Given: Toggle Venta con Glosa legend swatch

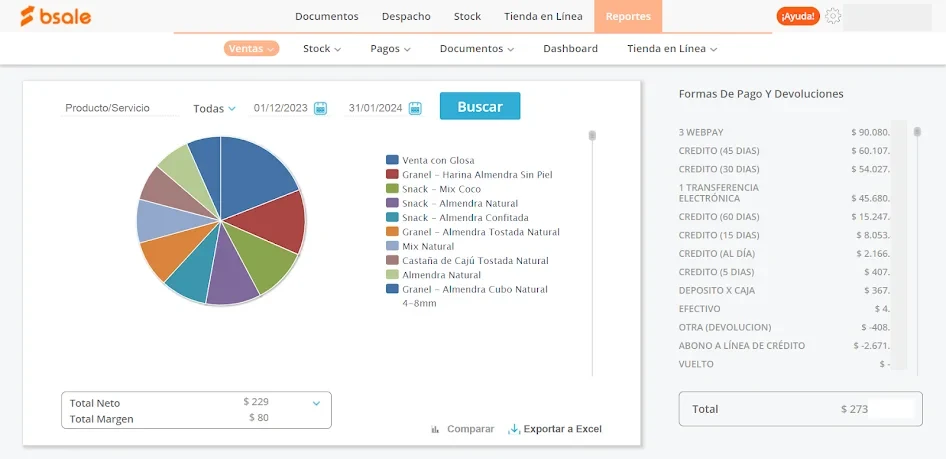Looking at the screenshot, I should pyautogui.click(x=392, y=160).
